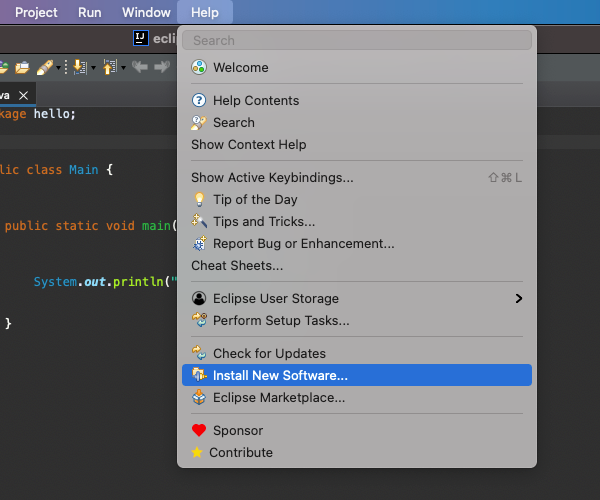Open Eclipse Marketplace
Screen dimensions: 600x500
tap(278, 398)
